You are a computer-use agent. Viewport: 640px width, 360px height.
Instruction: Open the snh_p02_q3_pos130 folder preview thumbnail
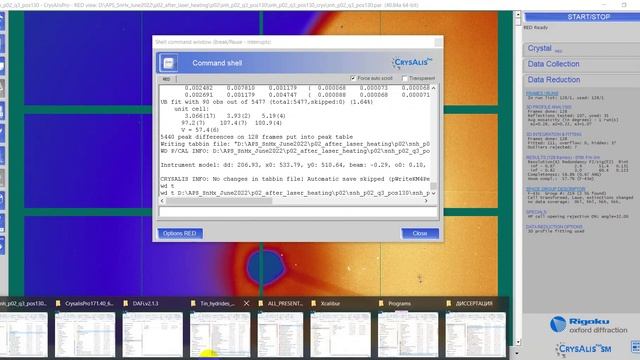coord(23,334)
